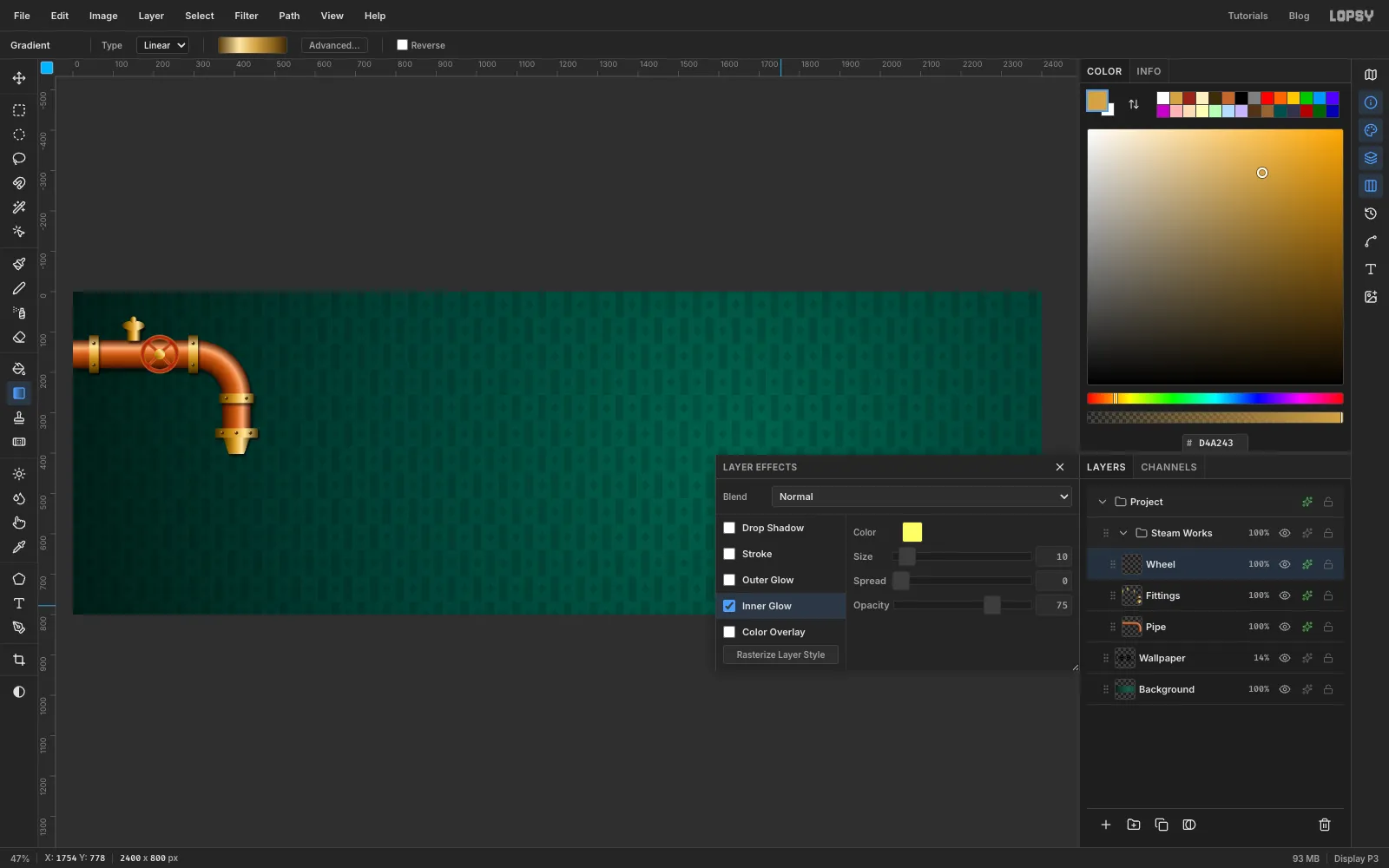Image resolution: width=1389 pixels, height=868 pixels.
Task: Collapse the Steam Works group
Action: [1123, 533]
